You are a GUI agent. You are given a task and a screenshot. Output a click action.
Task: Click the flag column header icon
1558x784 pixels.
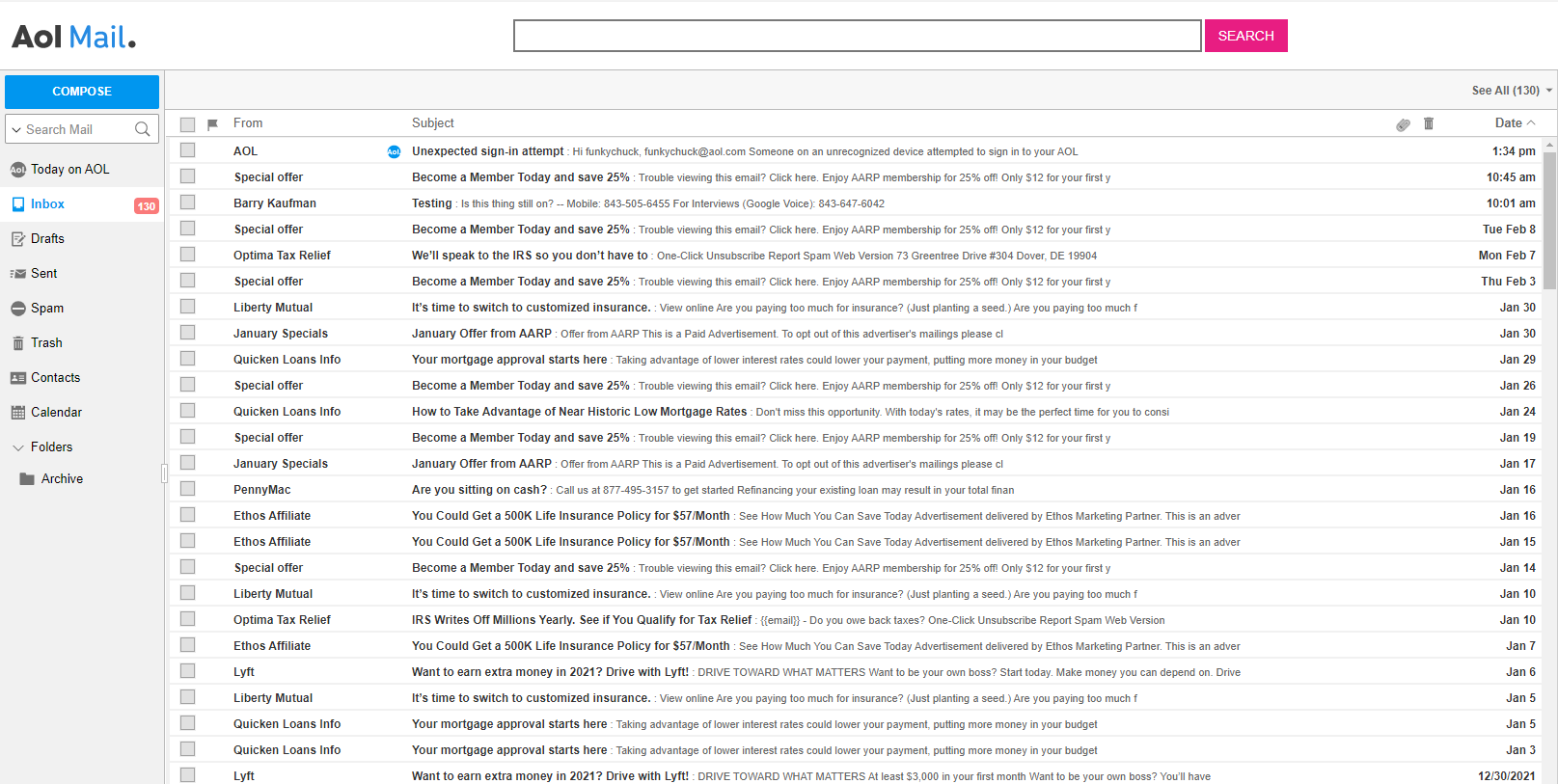point(212,124)
